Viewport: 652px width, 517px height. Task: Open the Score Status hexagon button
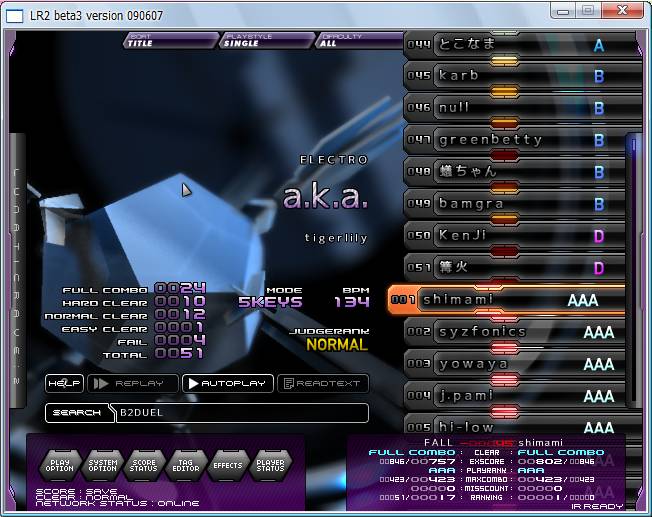pyautogui.click(x=143, y=465)
